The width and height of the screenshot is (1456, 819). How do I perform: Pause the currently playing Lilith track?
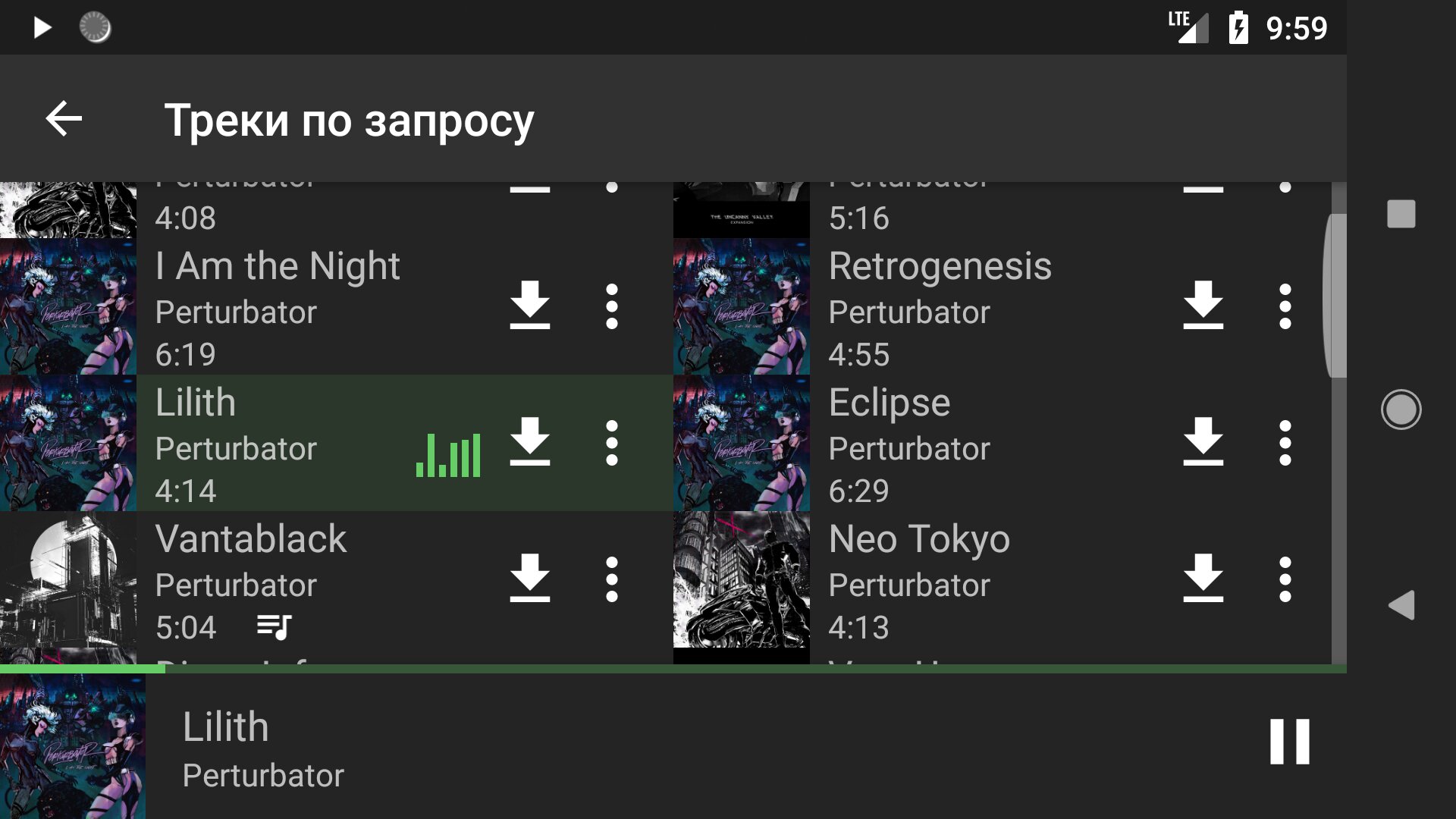coord(1289,742)
